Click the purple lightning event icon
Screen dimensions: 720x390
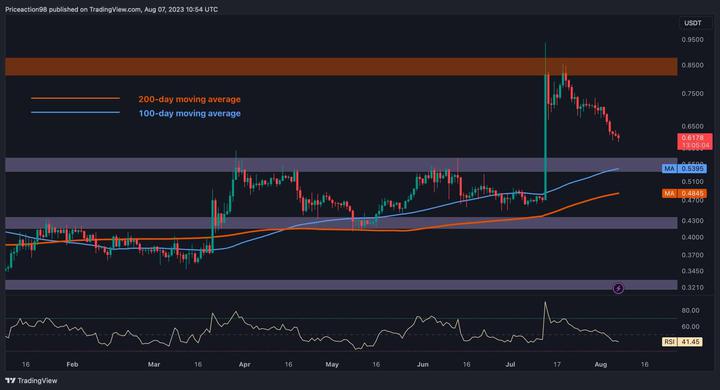(618, 288)
